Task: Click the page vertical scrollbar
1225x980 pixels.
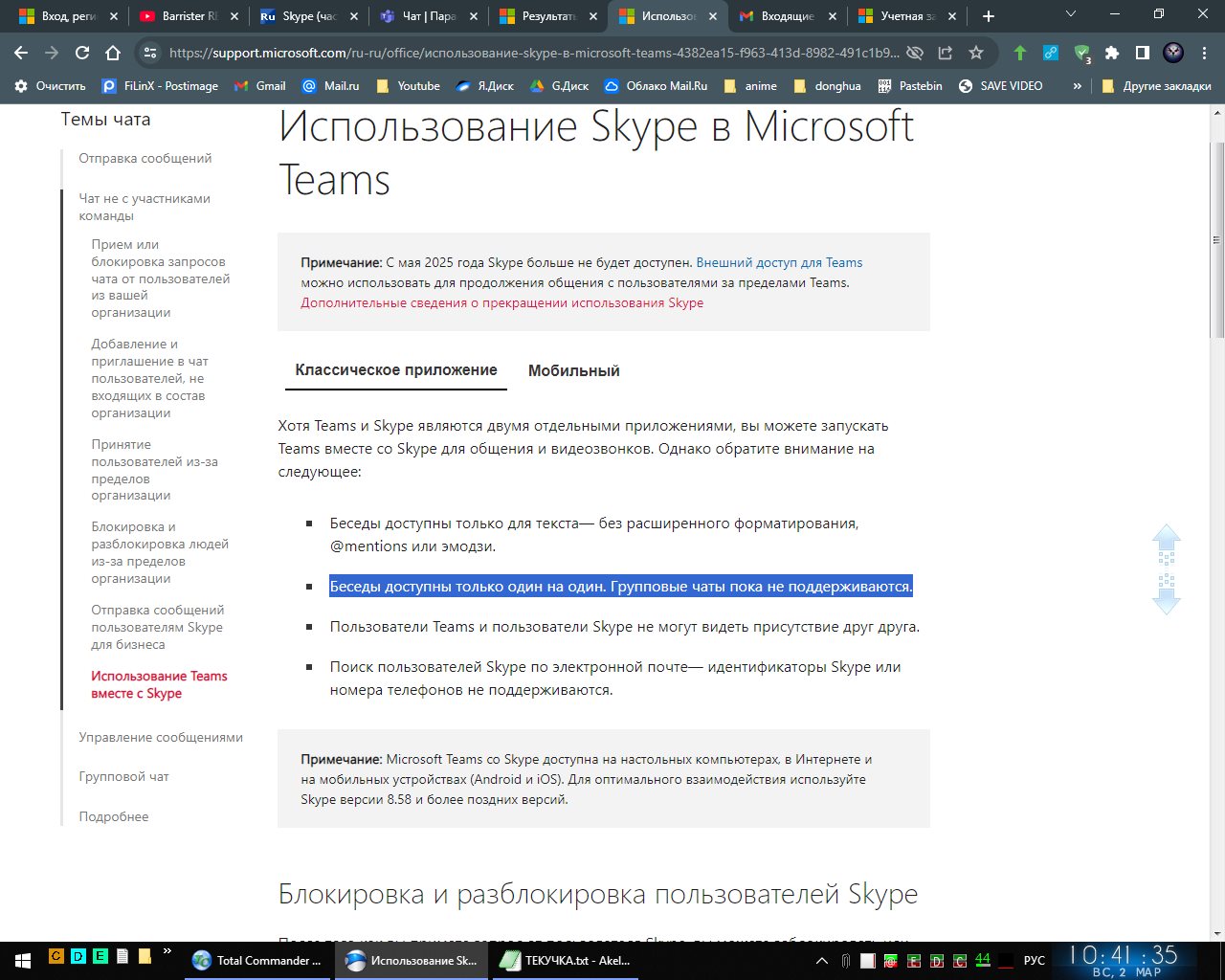Action: (x=1216, y=239)
